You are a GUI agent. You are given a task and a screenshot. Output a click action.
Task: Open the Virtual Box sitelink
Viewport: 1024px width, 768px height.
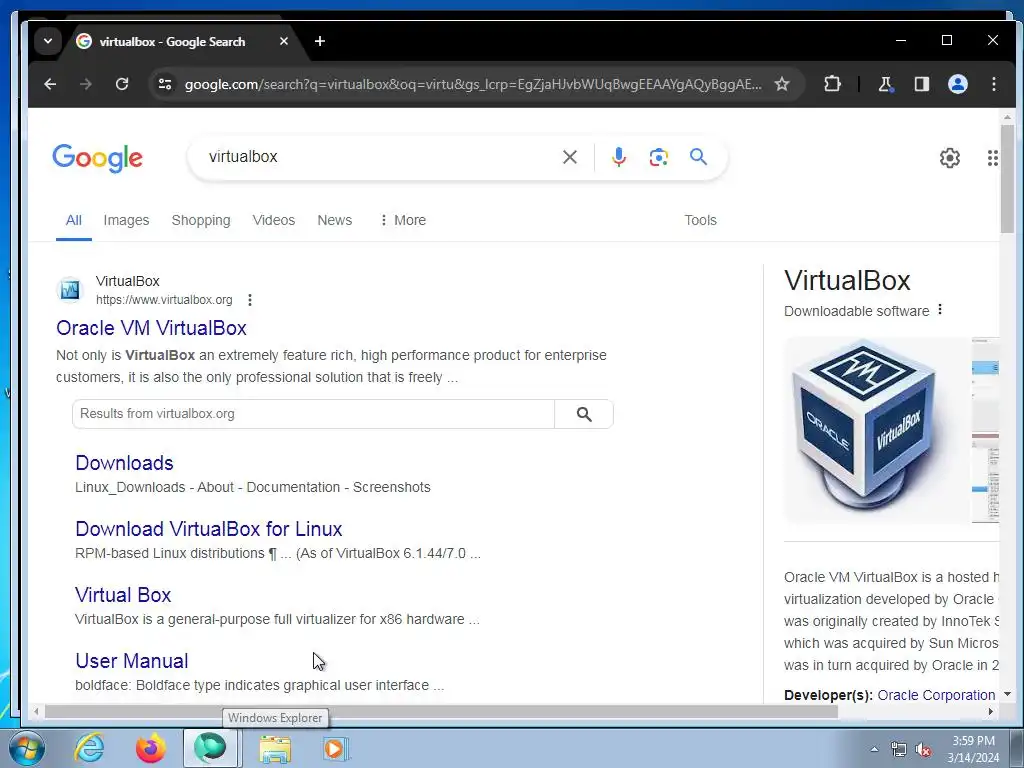tap(123, 595)
